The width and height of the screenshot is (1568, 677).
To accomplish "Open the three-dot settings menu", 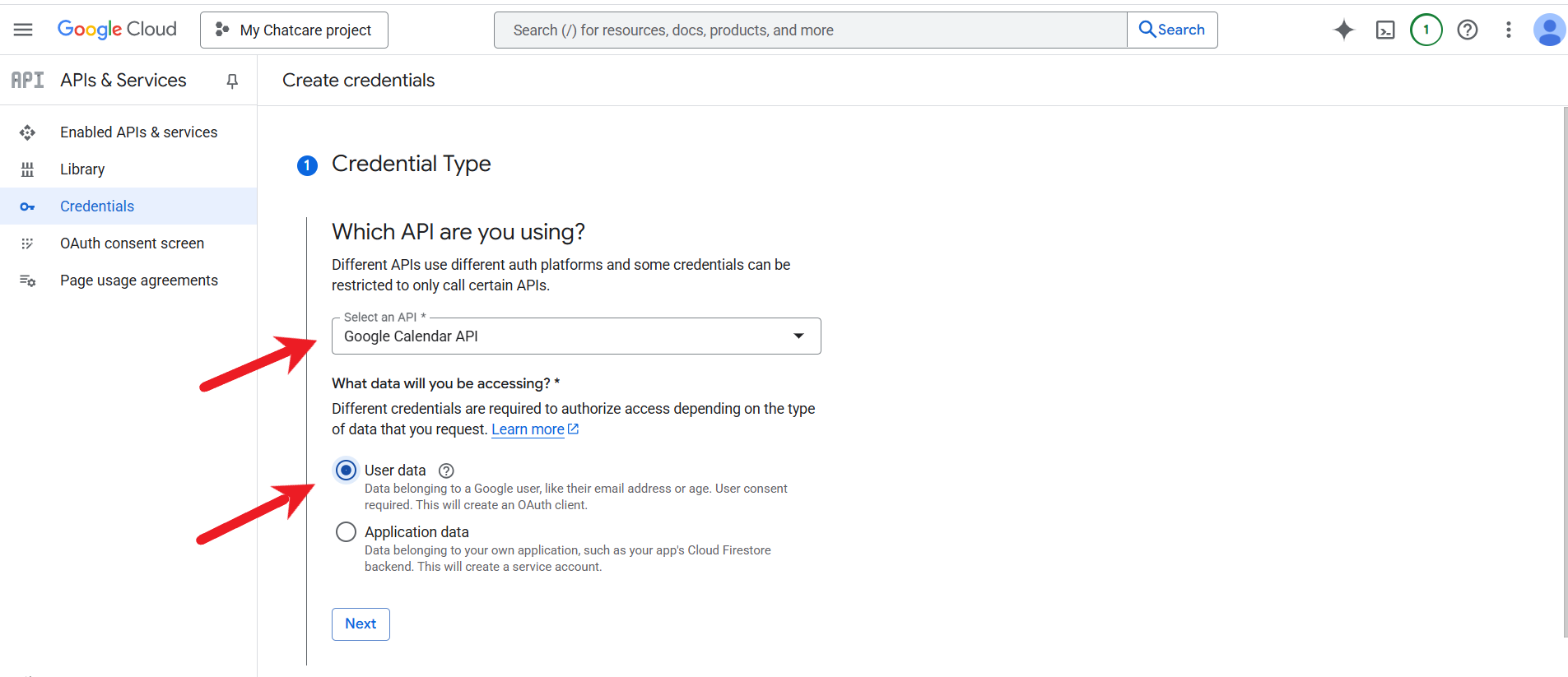I will tap(1509, 30).
